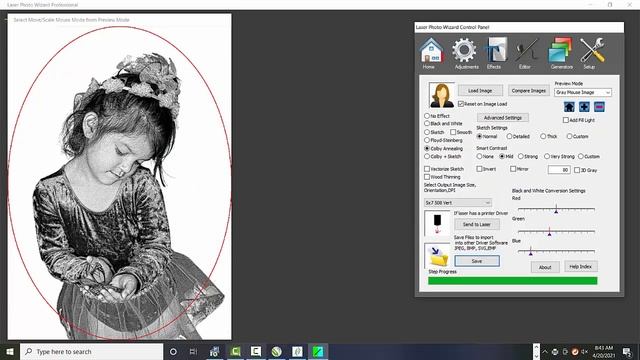Image resolution: width=640 pixels, height=360 pixels.
Task: Select the No Effect radio button
Action: pyautogui.click(x=427, y=116)
